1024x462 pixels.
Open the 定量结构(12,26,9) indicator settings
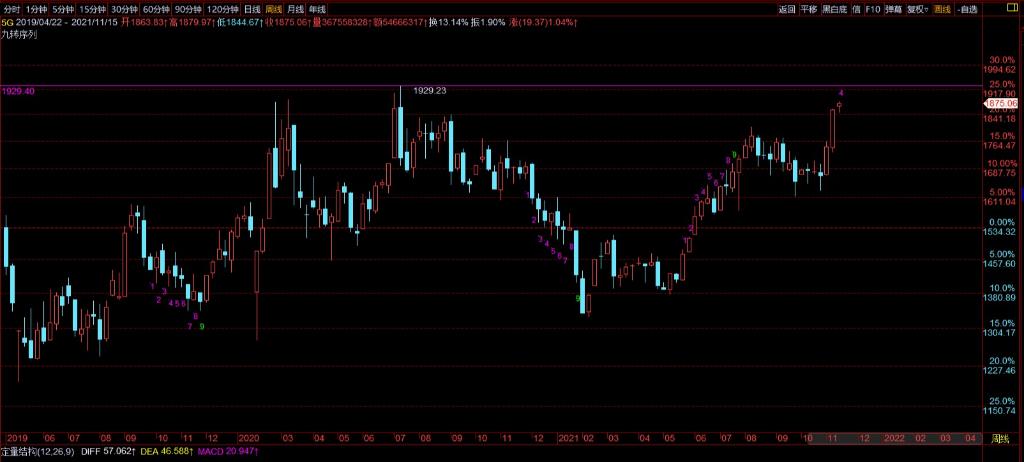(37, 453)
